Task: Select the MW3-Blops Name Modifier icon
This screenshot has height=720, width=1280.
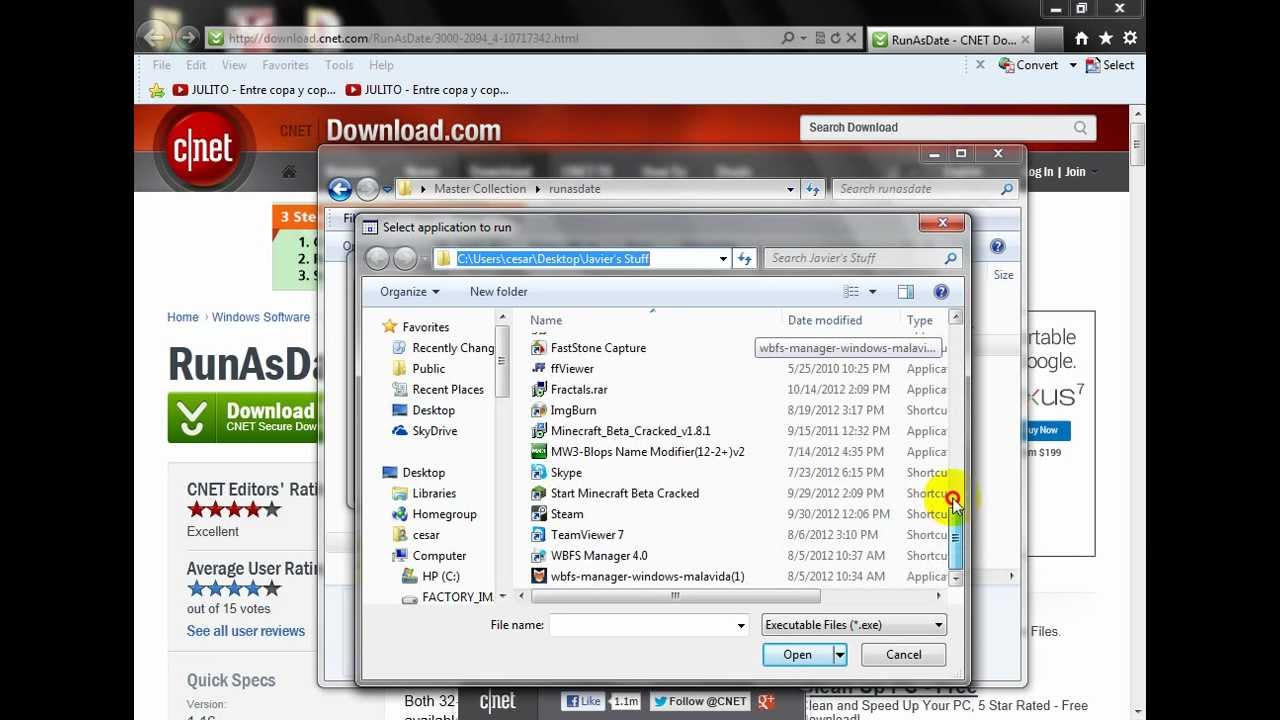Action: 539,452
